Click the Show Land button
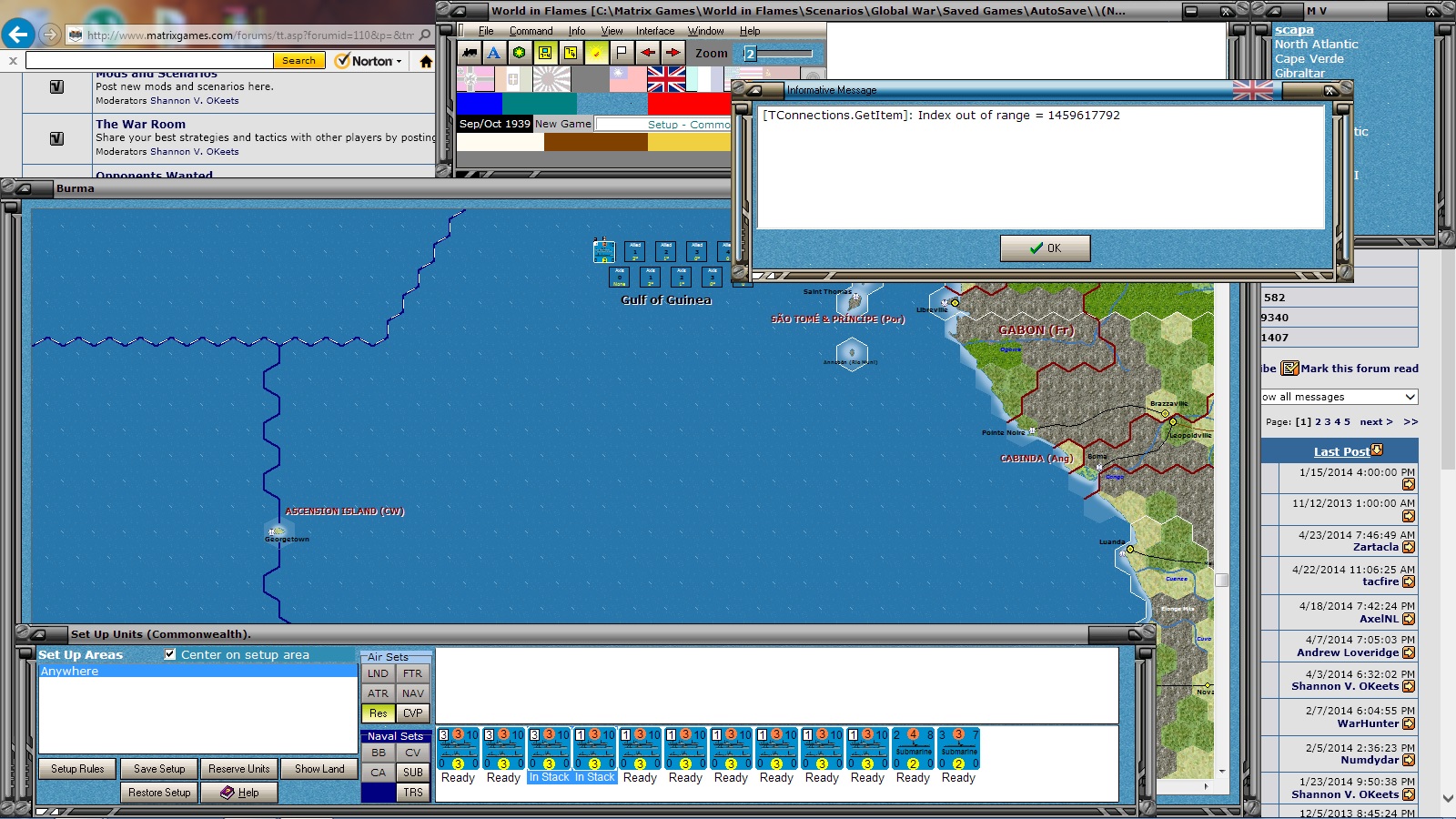This screenshot has height=819, width=1456. [x=319, y=769]
